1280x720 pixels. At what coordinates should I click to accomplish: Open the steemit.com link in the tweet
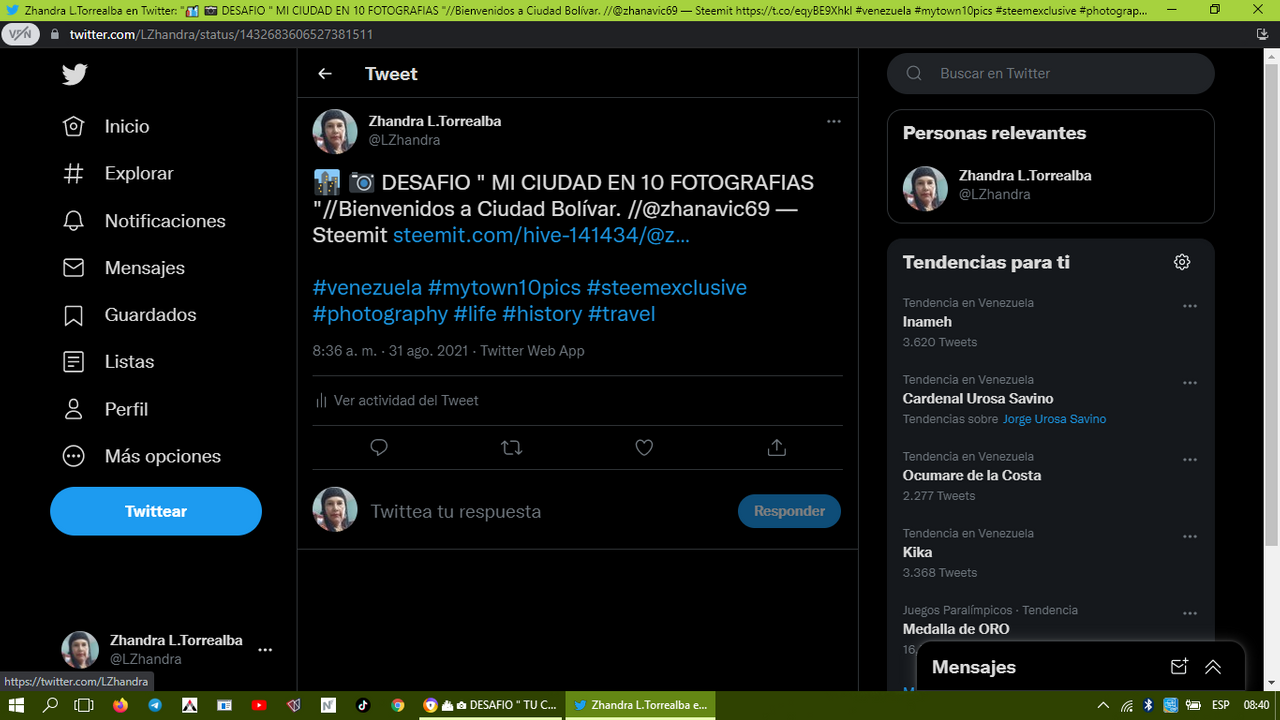[x=541, y=235]
